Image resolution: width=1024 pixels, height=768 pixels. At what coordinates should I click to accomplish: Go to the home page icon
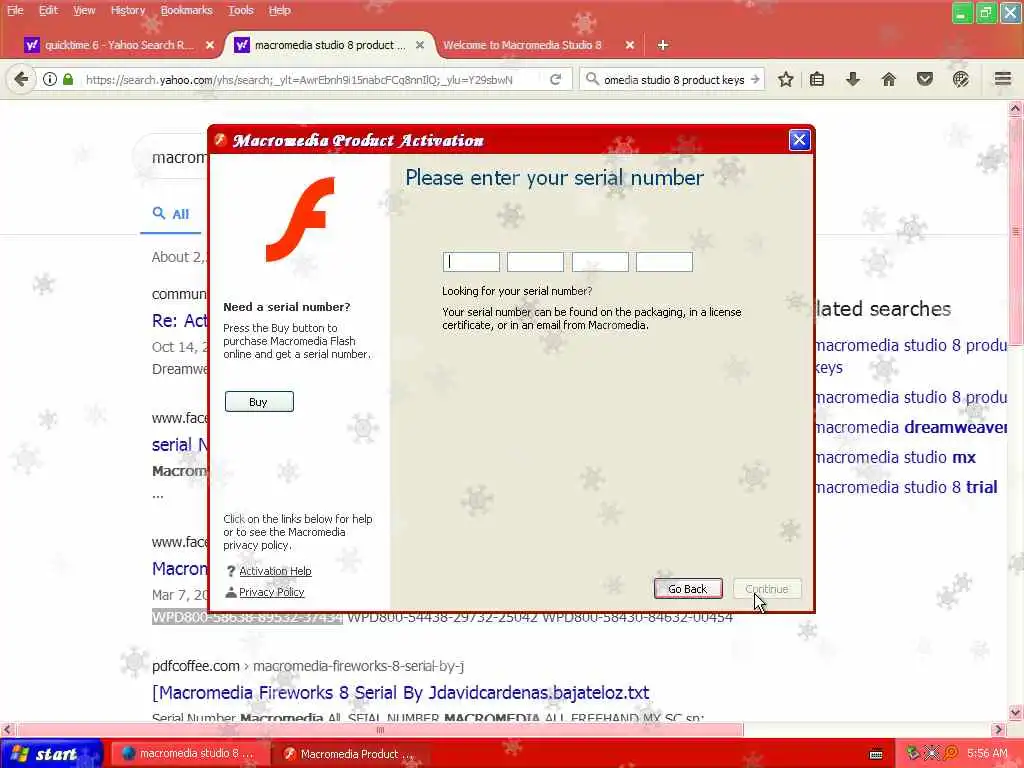[x=888, y=80]
